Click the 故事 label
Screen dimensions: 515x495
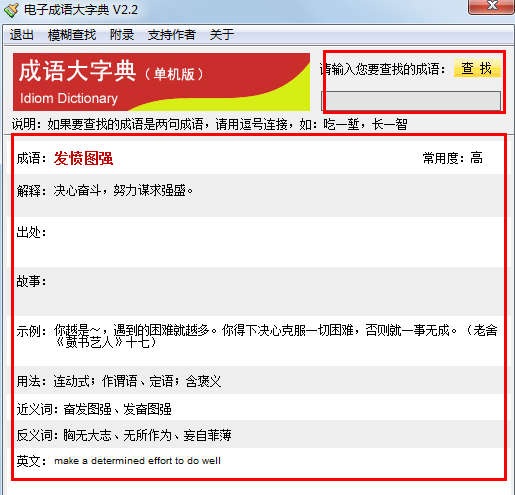[31, 281]
